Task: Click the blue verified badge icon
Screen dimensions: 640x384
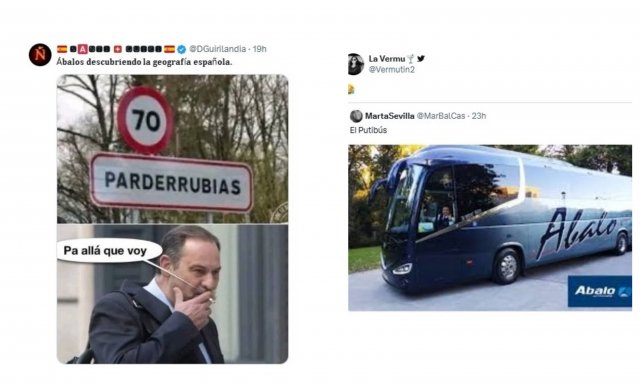Action: click(182, 49)
